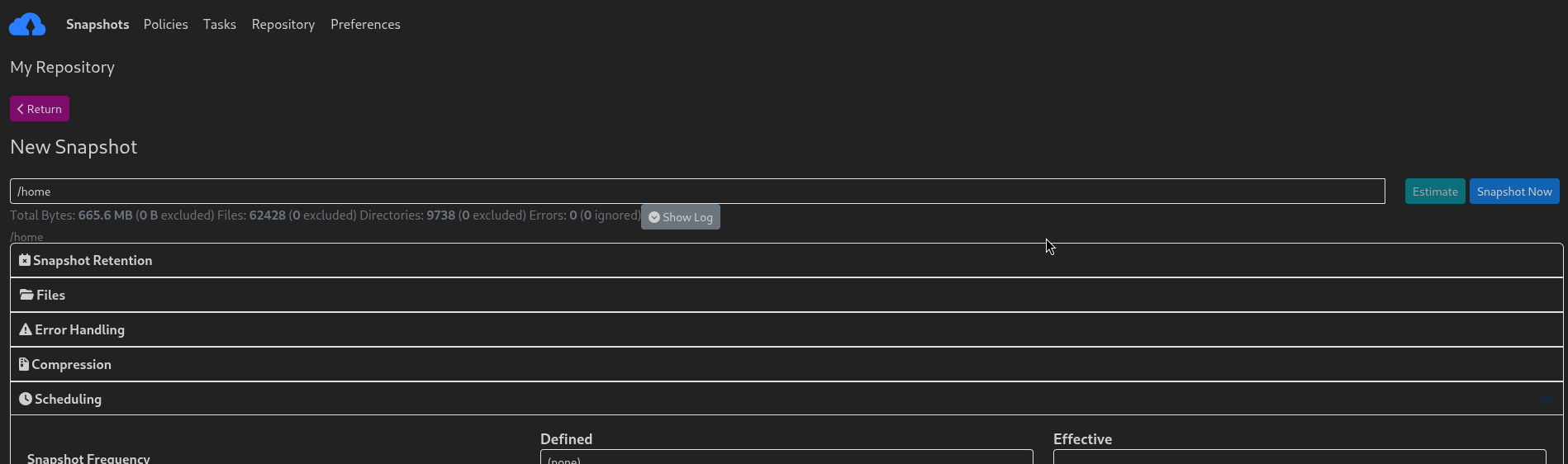Click the Kopia cloud logo icon
The image size is (1568, 464).
27,25
